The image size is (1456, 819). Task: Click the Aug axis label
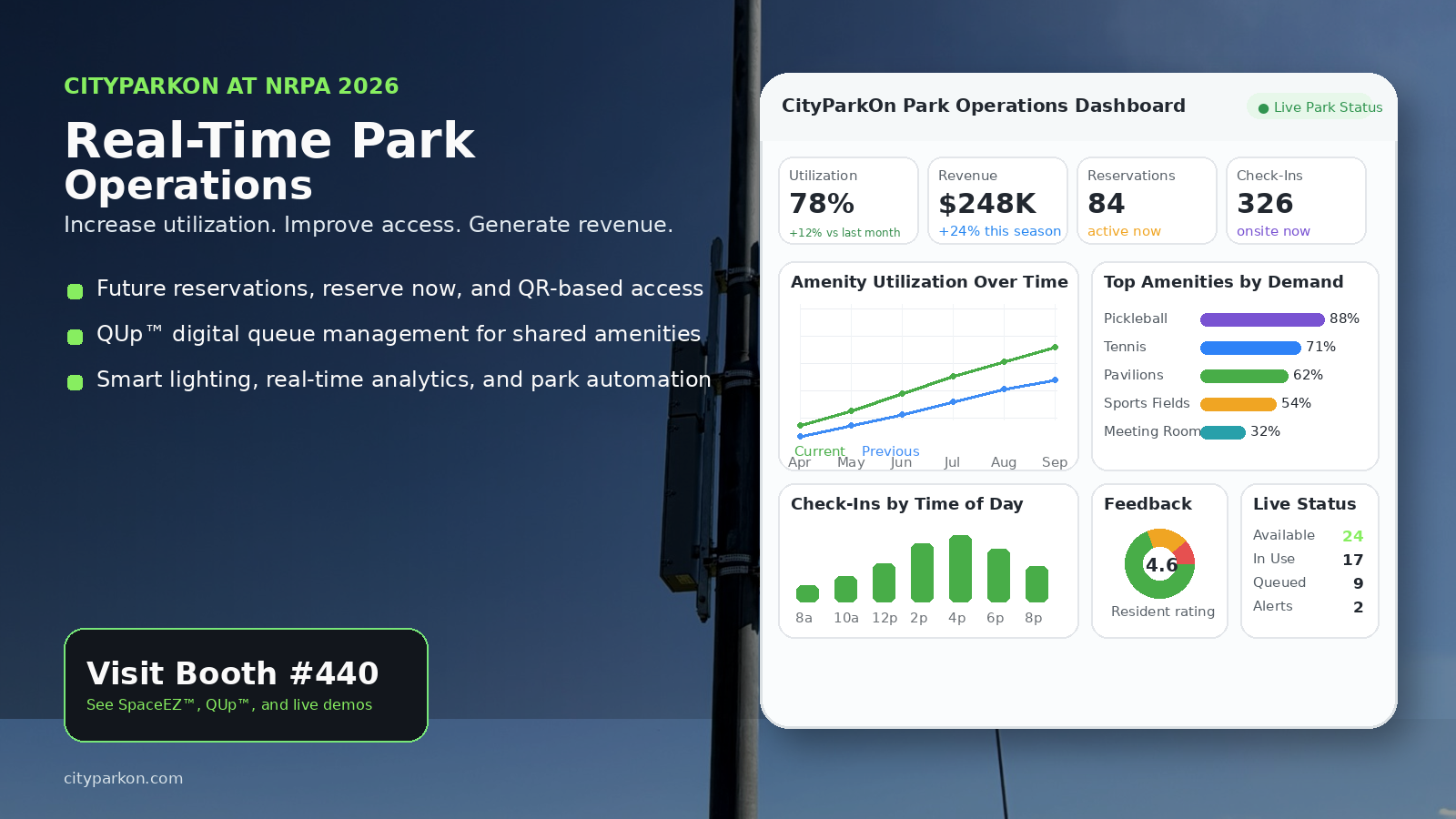[1004, 462]
